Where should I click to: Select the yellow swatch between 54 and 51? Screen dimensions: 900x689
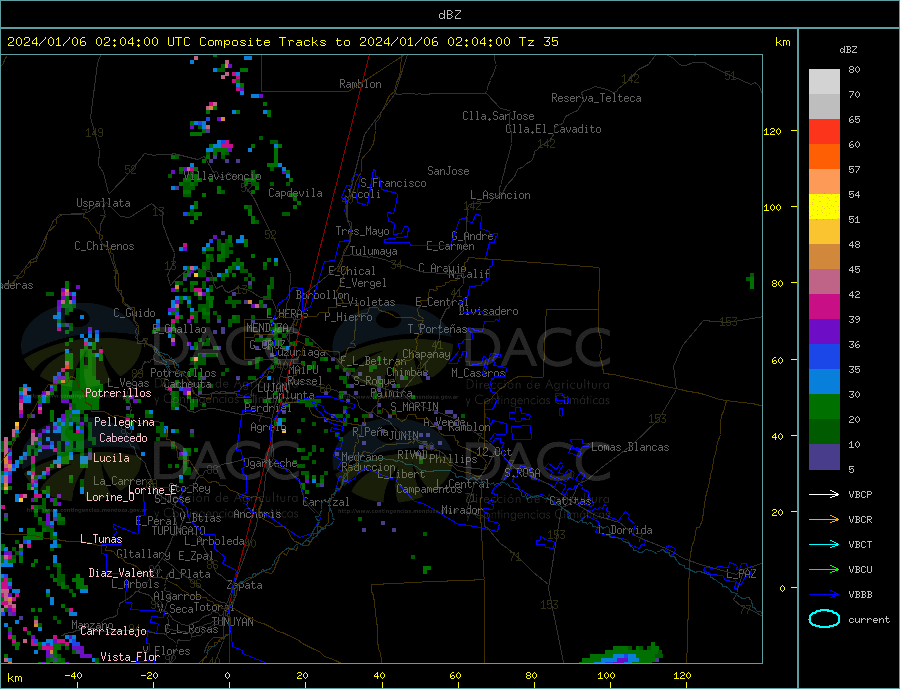pyautogui.click(x=824, y=207)
